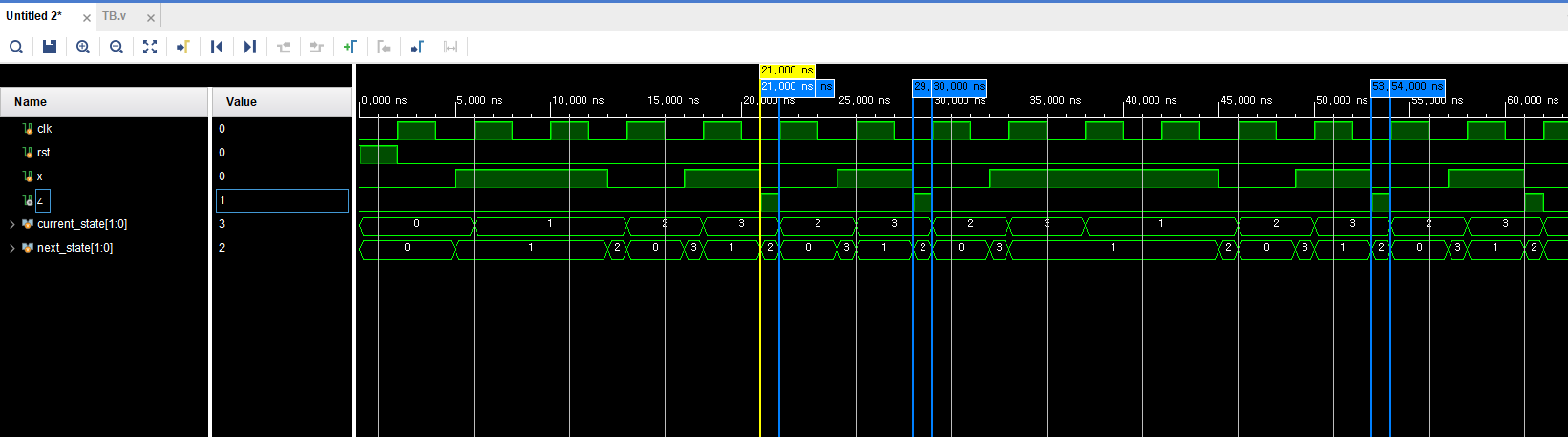This screenshot has width=1568, height=437.
Task: Zoom in on the waveform
Action: [x=83, y=47]
